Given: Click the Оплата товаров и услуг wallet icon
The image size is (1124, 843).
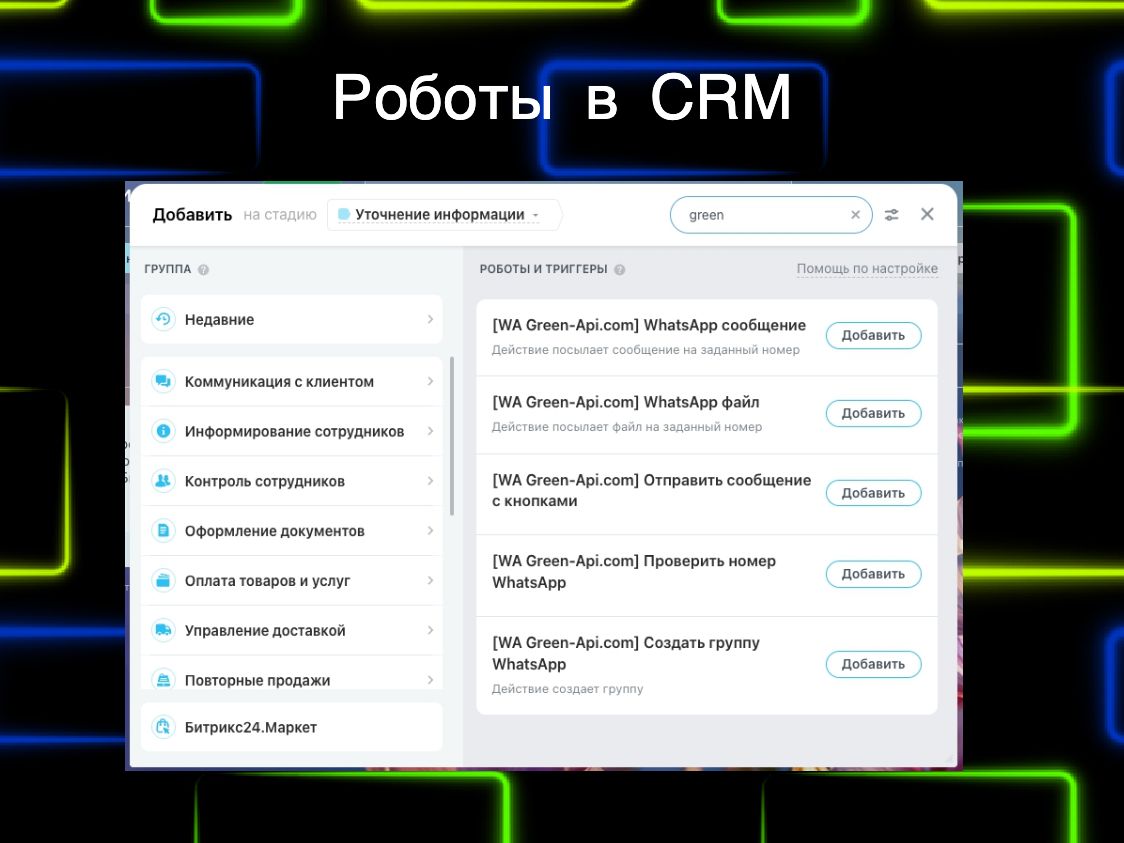Looking at the screenshot, I should click(163, 581).
